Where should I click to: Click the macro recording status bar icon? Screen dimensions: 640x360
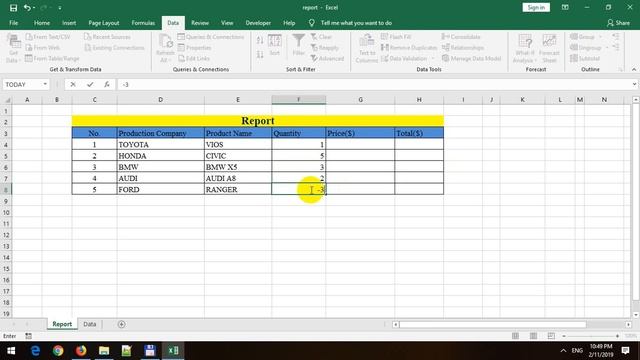pos(28,336)
